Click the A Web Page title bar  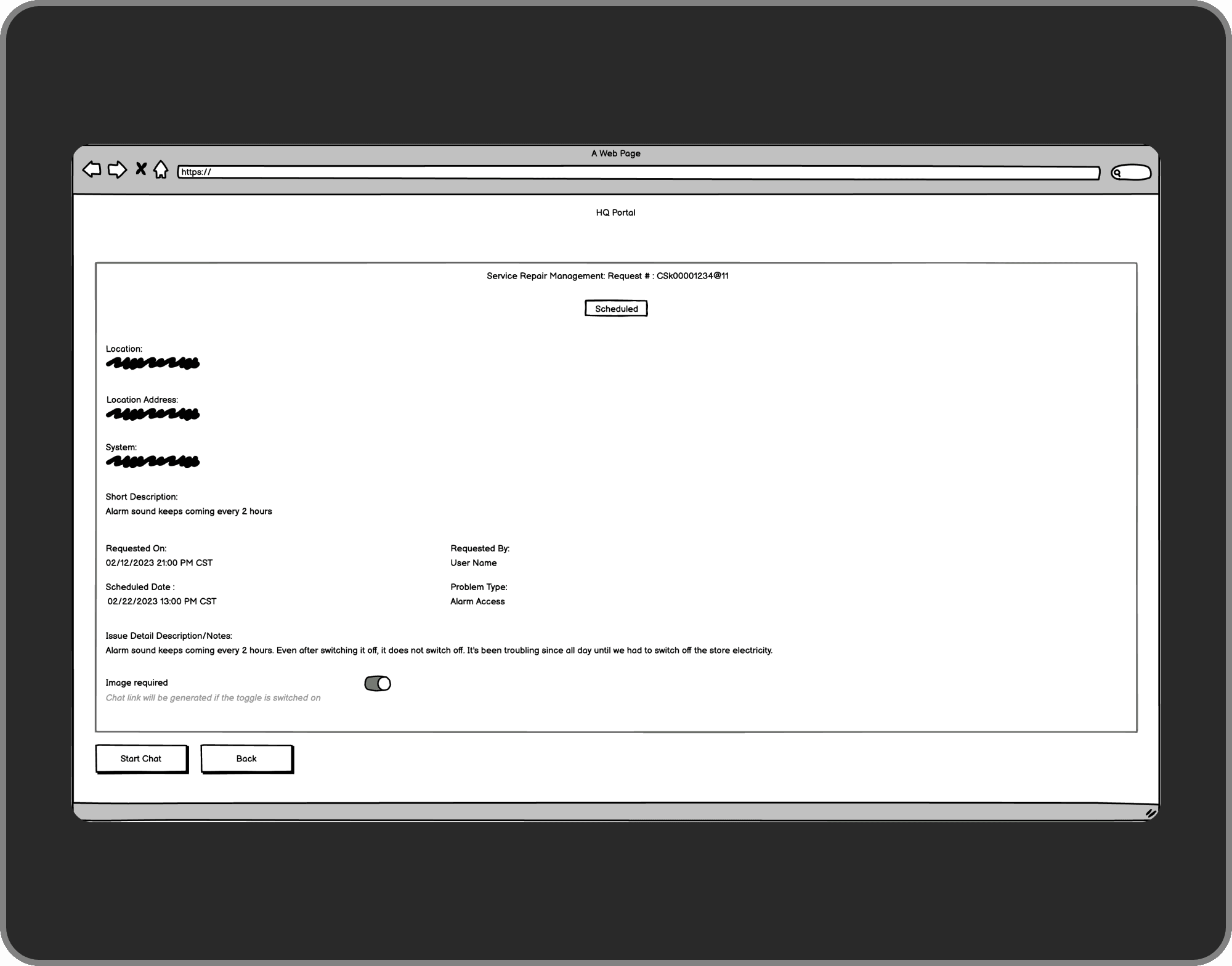[x=616, y=153]
